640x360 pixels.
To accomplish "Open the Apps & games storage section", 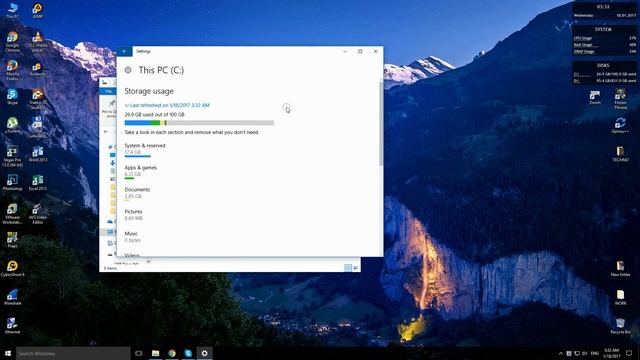I will (140, 172).
